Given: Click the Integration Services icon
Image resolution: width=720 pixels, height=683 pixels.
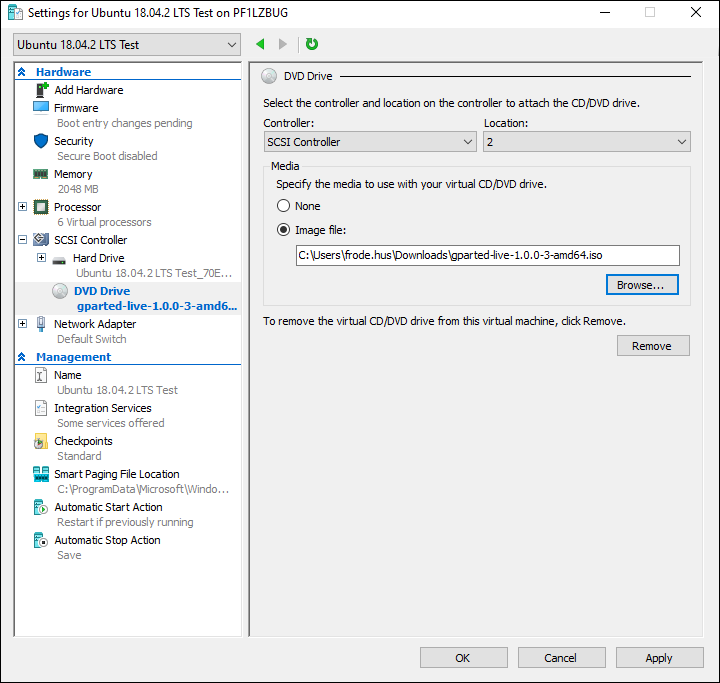Looking at the screenshot, I should tap(41, 408).
